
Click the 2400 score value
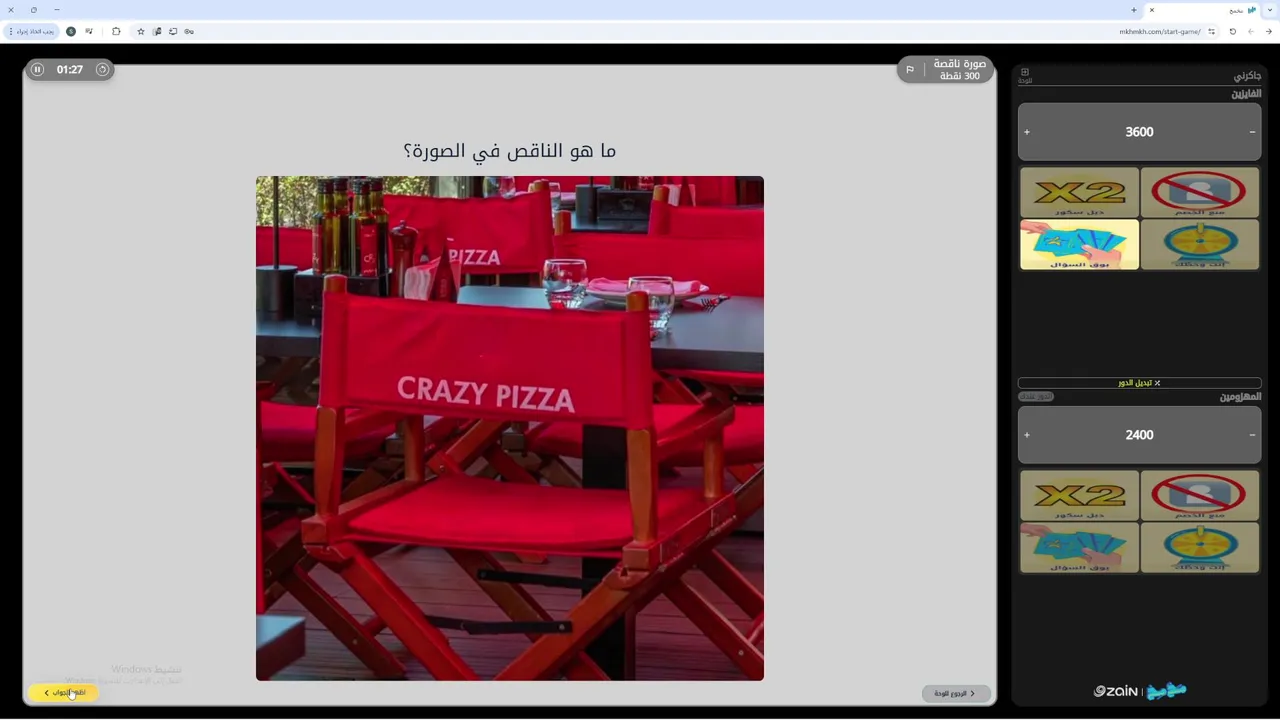click(x=1139, y=435)
